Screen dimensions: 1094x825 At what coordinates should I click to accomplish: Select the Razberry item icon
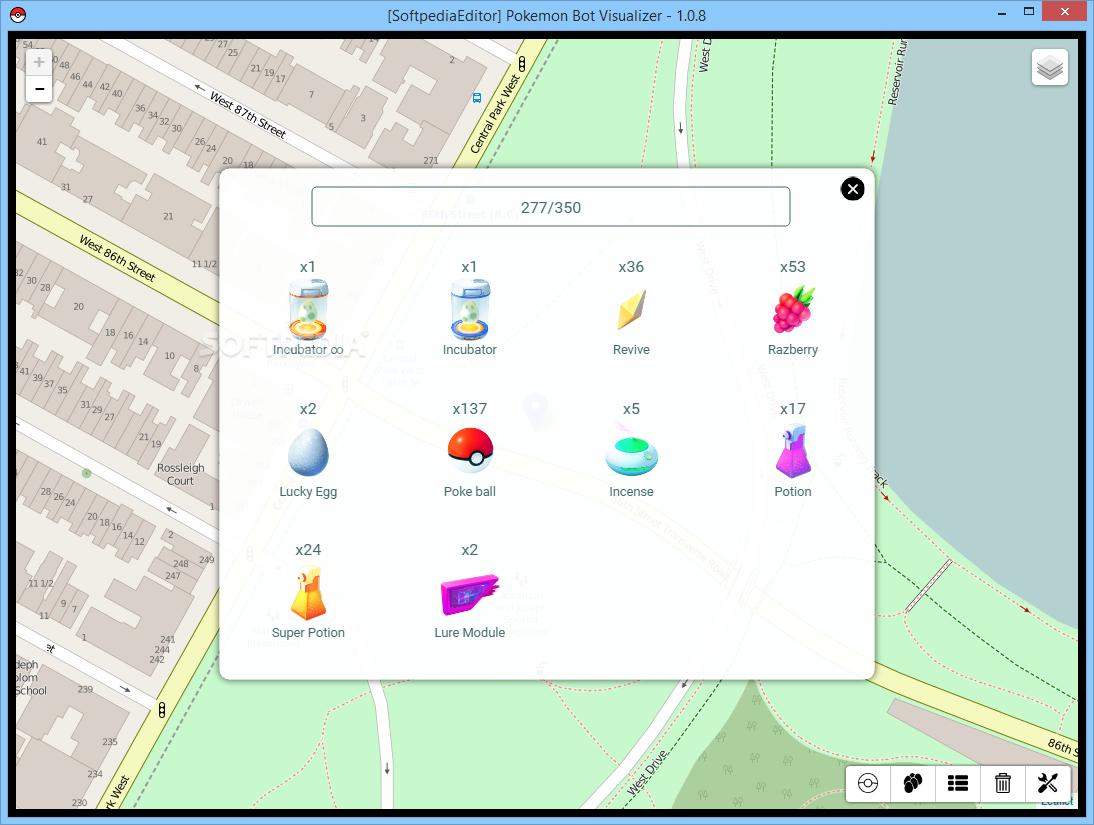(x=793, y=309)
